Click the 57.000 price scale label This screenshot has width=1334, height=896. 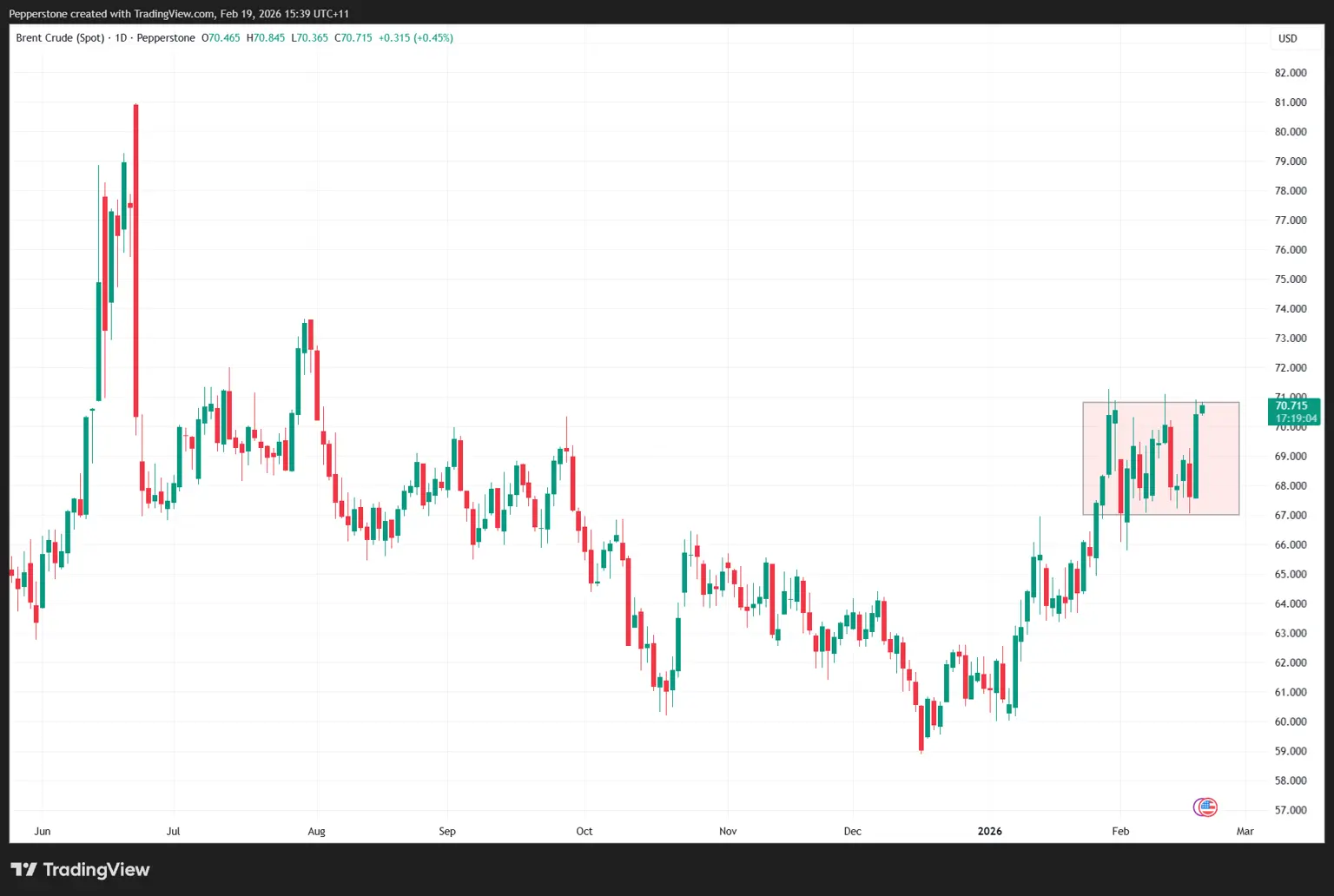pos(1291,810)
